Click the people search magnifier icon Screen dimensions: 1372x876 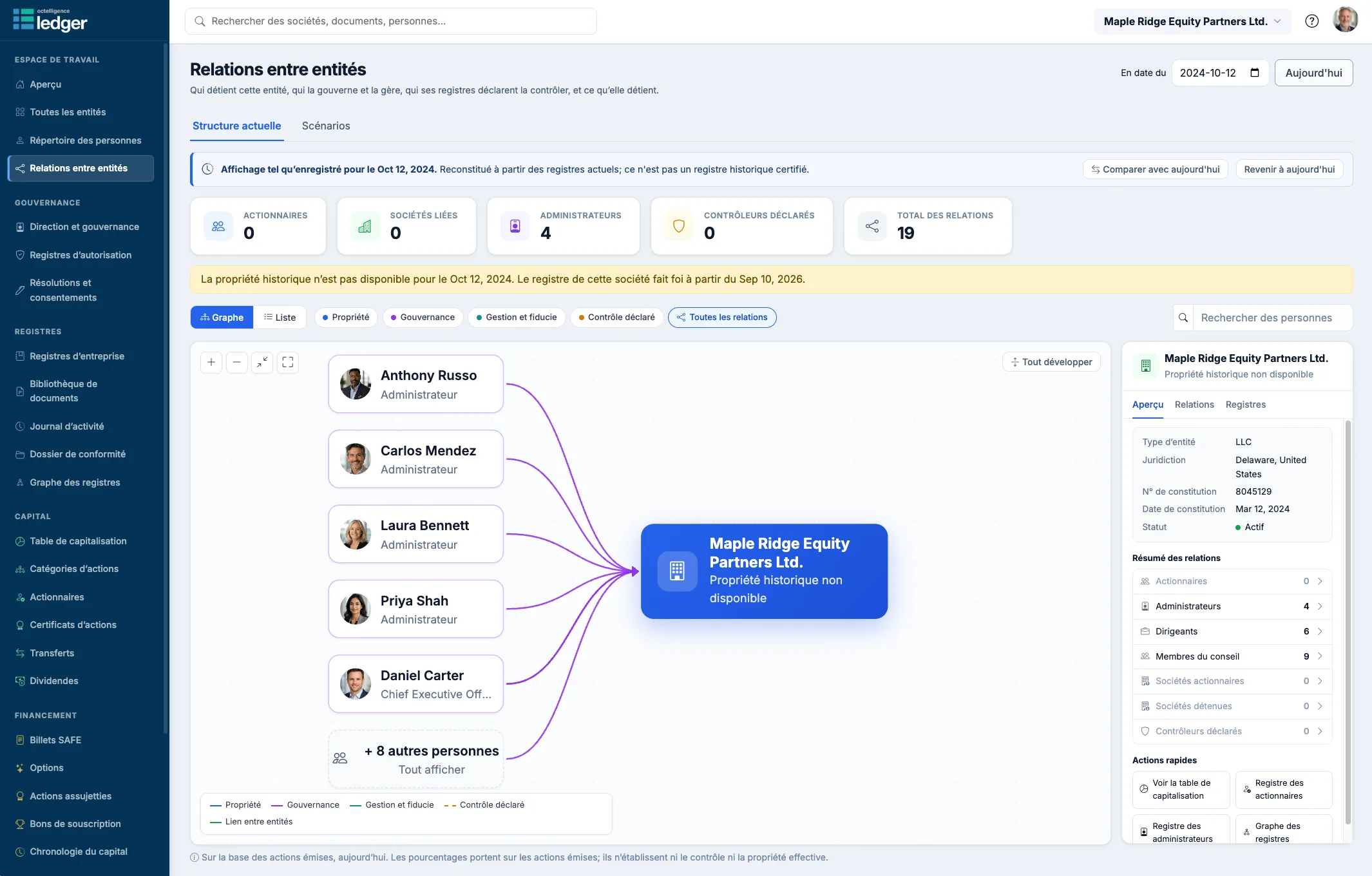click(1183, 318)
